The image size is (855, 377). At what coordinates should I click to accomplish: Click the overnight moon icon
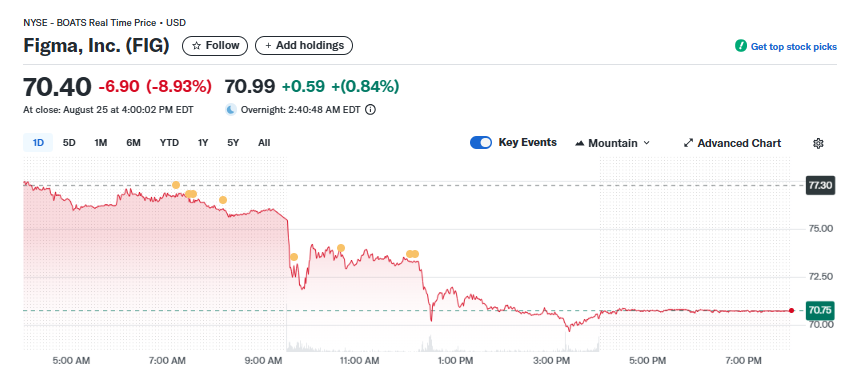tap(231, 110)
